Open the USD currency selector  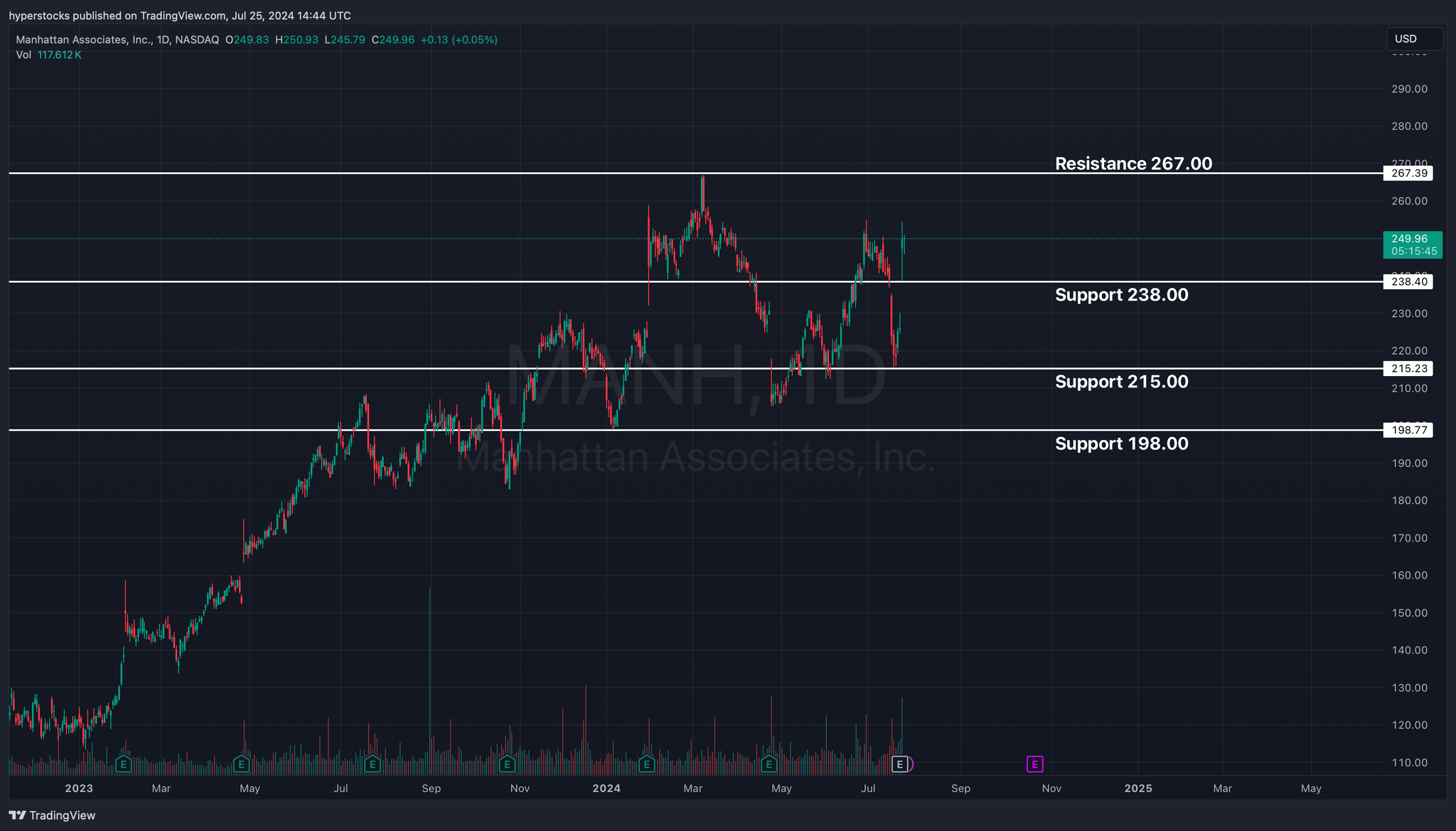pos(1413,39)
